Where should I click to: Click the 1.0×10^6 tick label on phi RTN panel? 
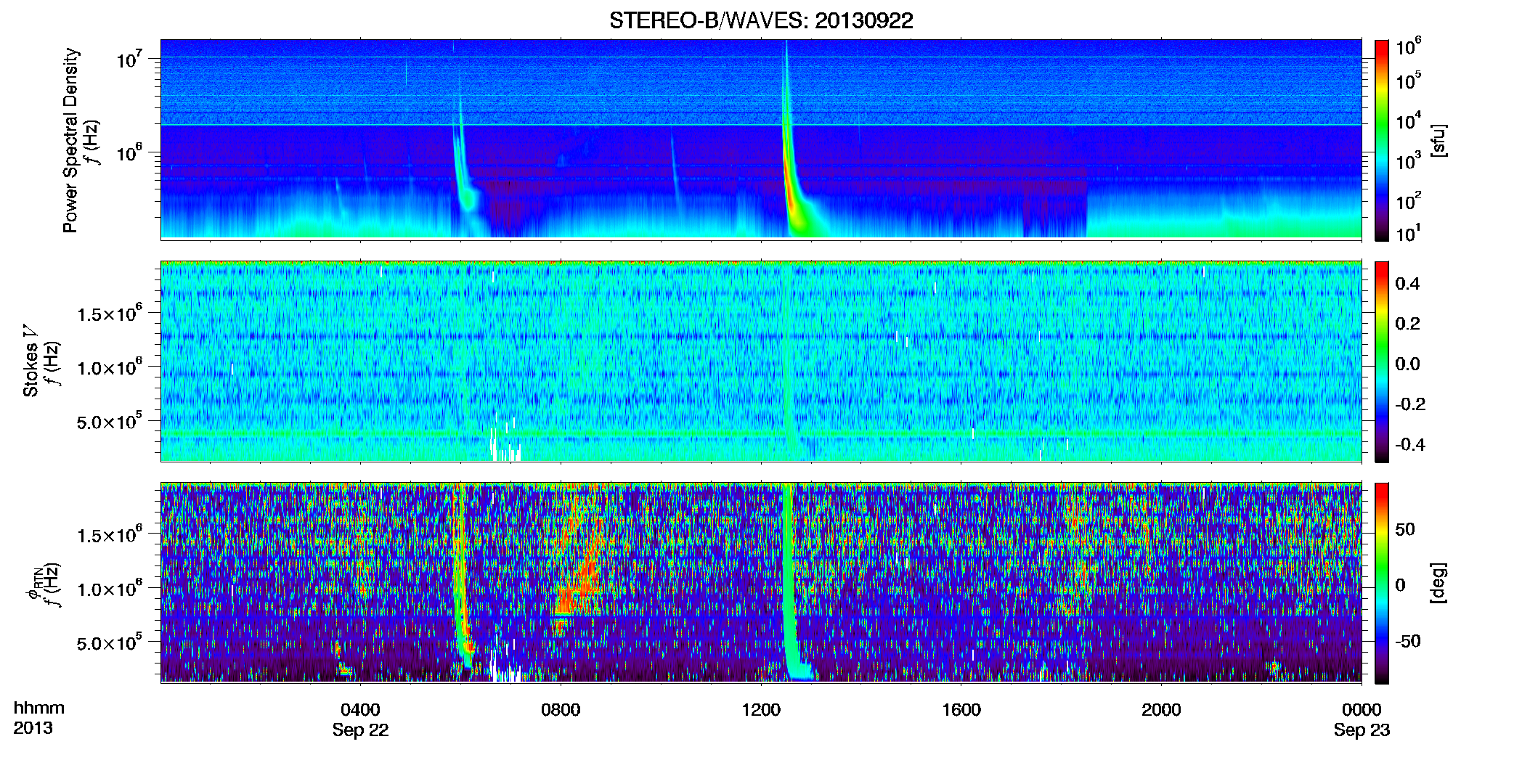click(109, 588)
